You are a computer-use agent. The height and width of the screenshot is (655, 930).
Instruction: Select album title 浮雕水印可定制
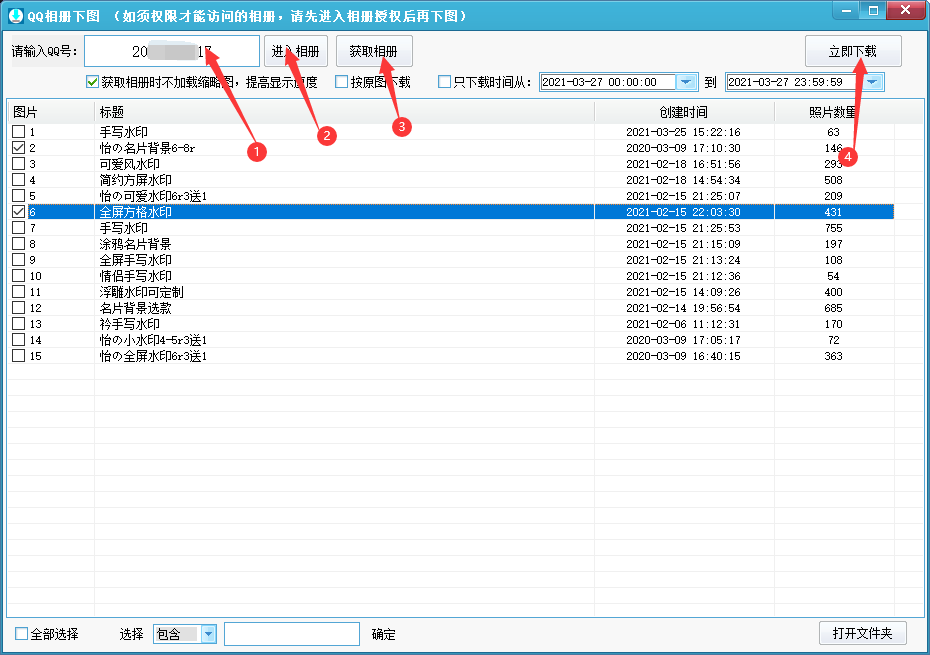[141, 292]
